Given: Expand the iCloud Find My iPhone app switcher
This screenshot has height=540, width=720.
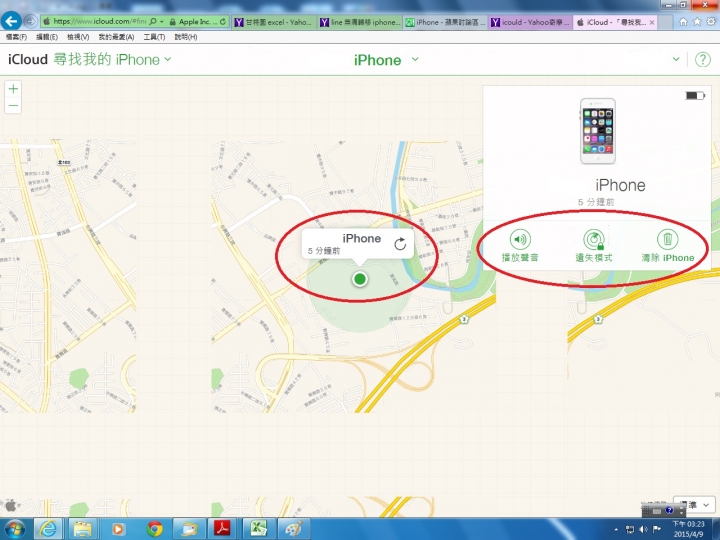Looking at the screenshot, I should (x=168, y=59).
